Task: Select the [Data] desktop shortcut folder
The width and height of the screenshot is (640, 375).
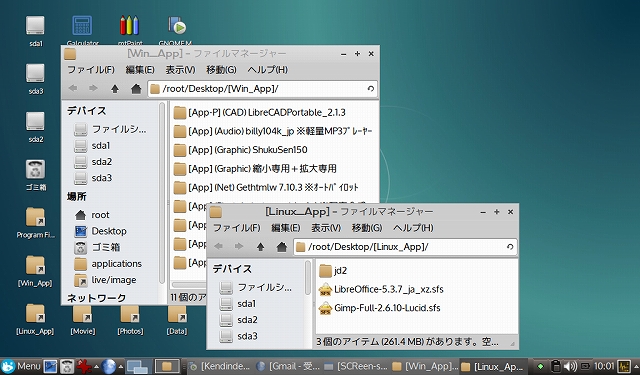Action: coord(177,313)
